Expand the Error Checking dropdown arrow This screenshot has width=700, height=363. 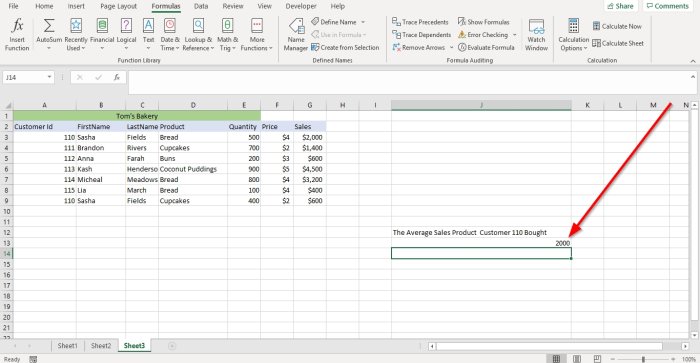pyautogui.click(x=514, y=35)
